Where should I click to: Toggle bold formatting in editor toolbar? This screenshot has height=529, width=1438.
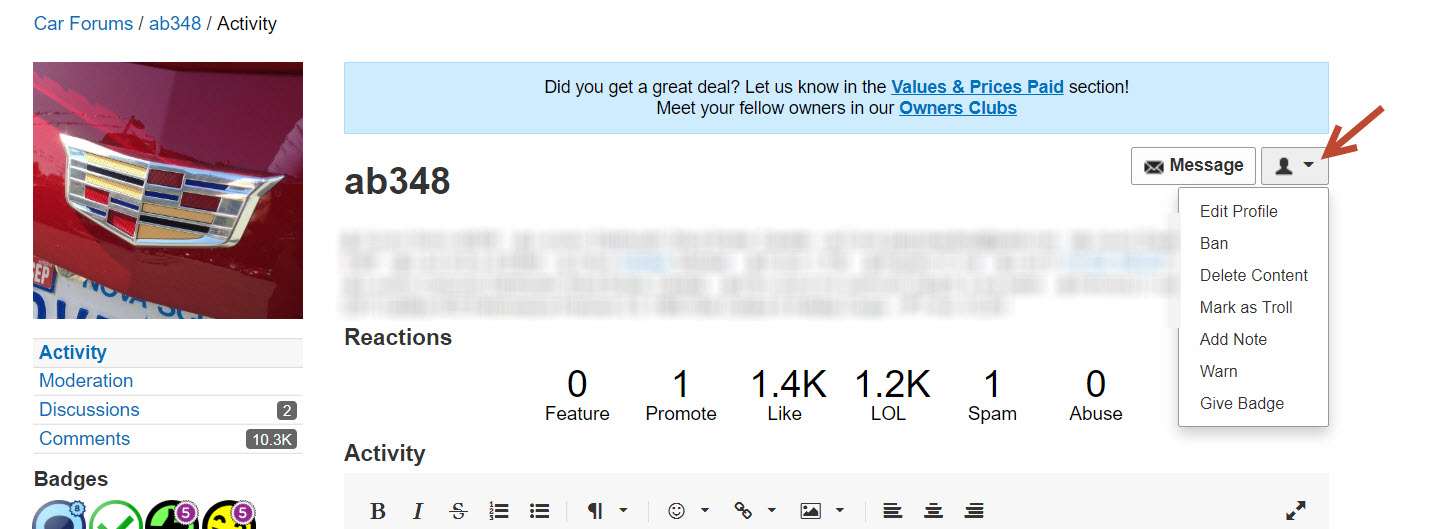[378, 511]
